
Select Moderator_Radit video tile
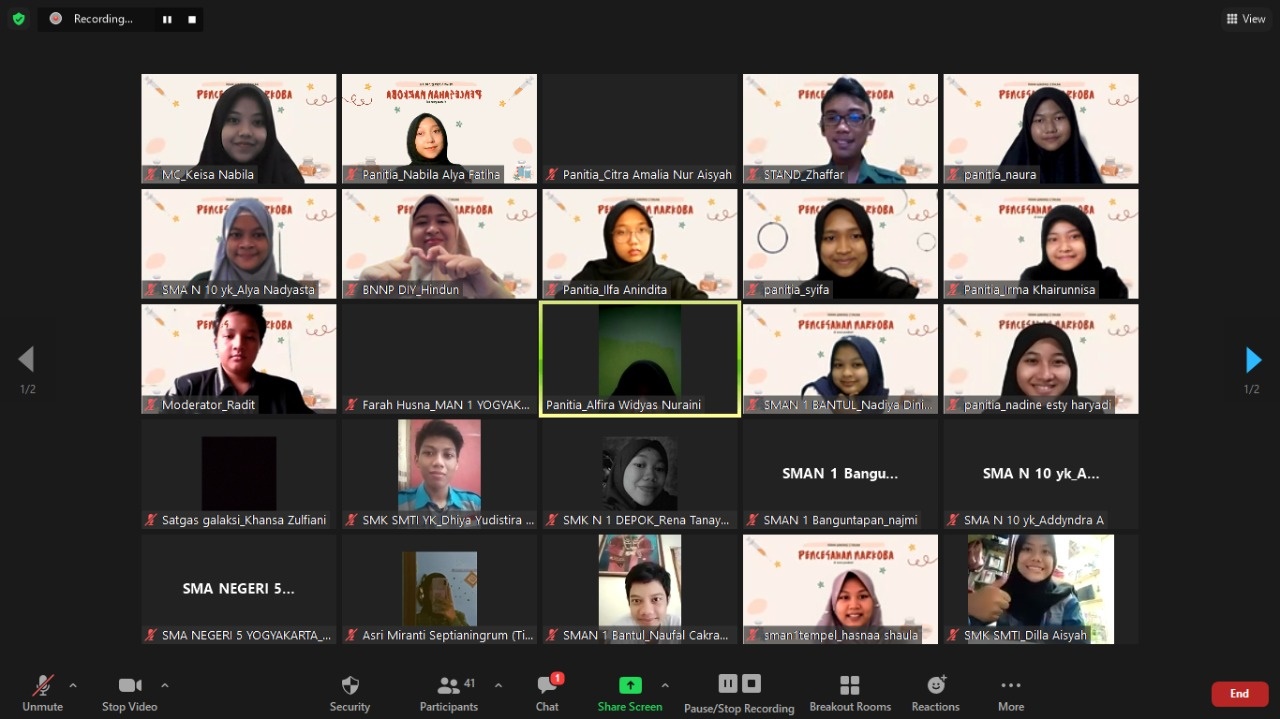[239, 359]
